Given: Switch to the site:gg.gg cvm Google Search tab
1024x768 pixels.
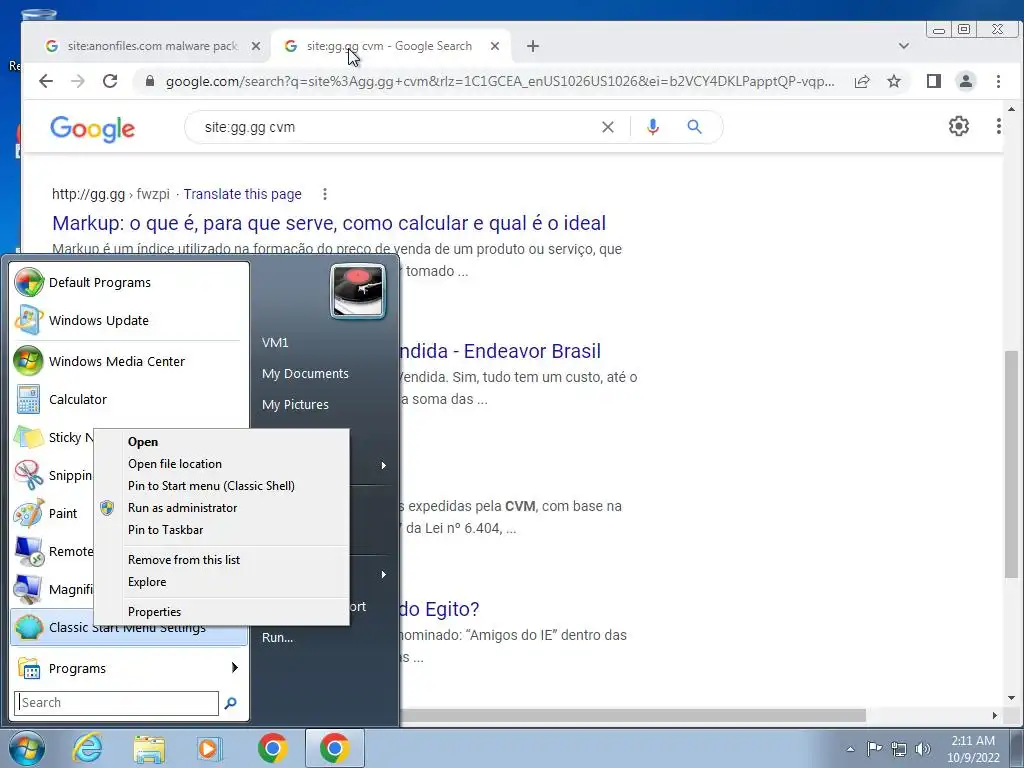Looking at the screenshot, I should [389, 46].
